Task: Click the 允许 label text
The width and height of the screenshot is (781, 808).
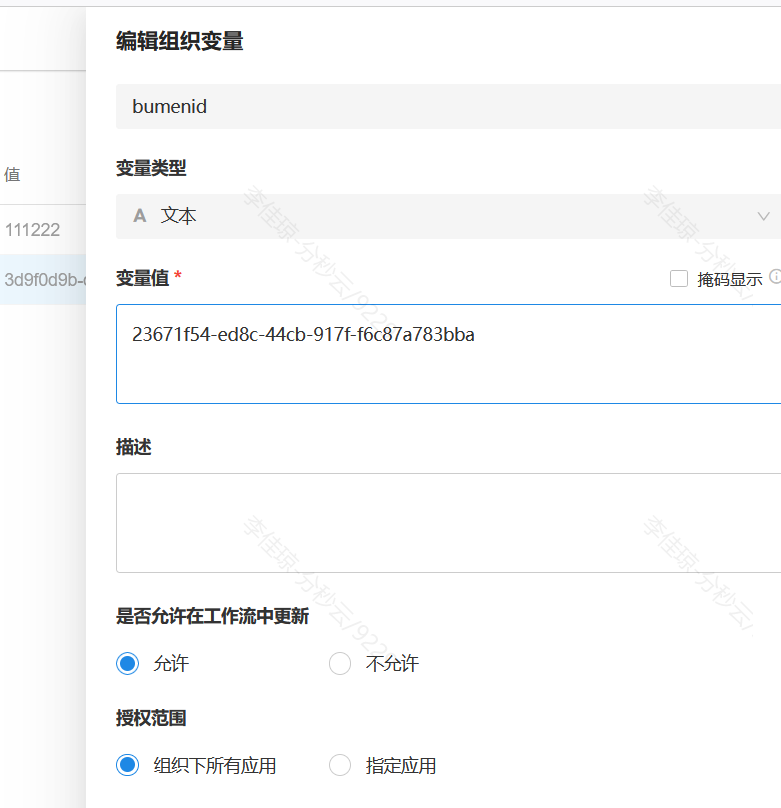Action: click(171, 664)
